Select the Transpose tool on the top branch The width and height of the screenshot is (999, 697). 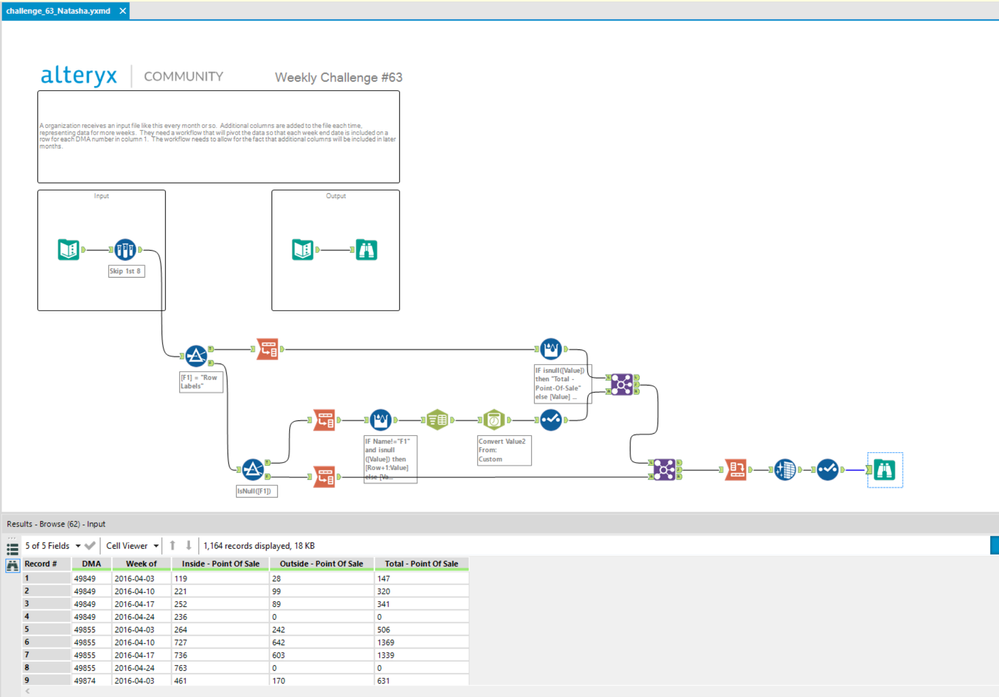coord(268,348)
